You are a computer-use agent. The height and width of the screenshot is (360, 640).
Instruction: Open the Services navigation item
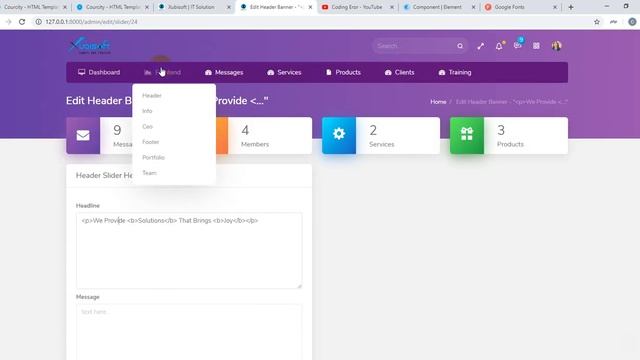(284, 72)
